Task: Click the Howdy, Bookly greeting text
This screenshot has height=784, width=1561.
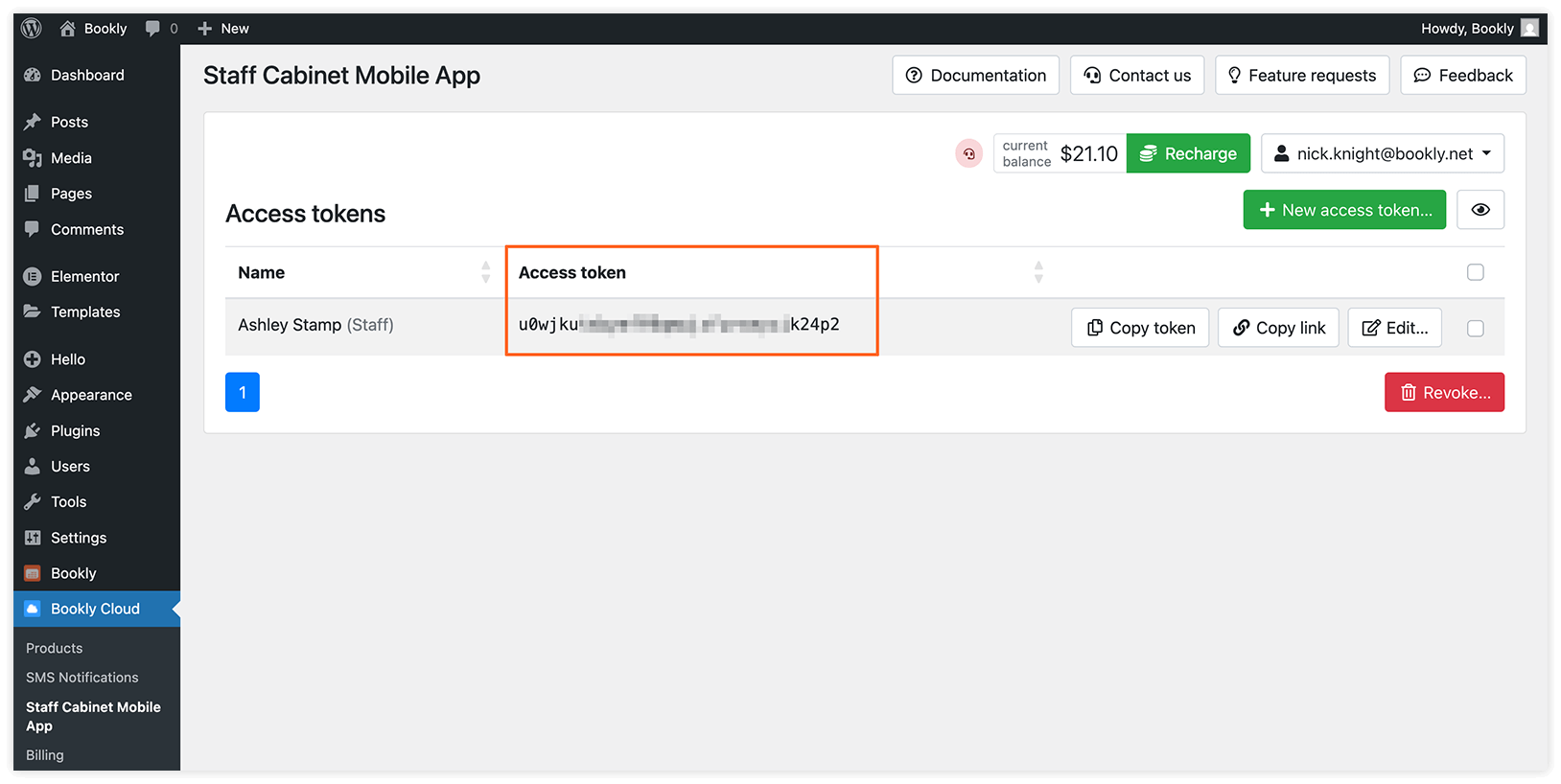Action: pos(1467,29)
